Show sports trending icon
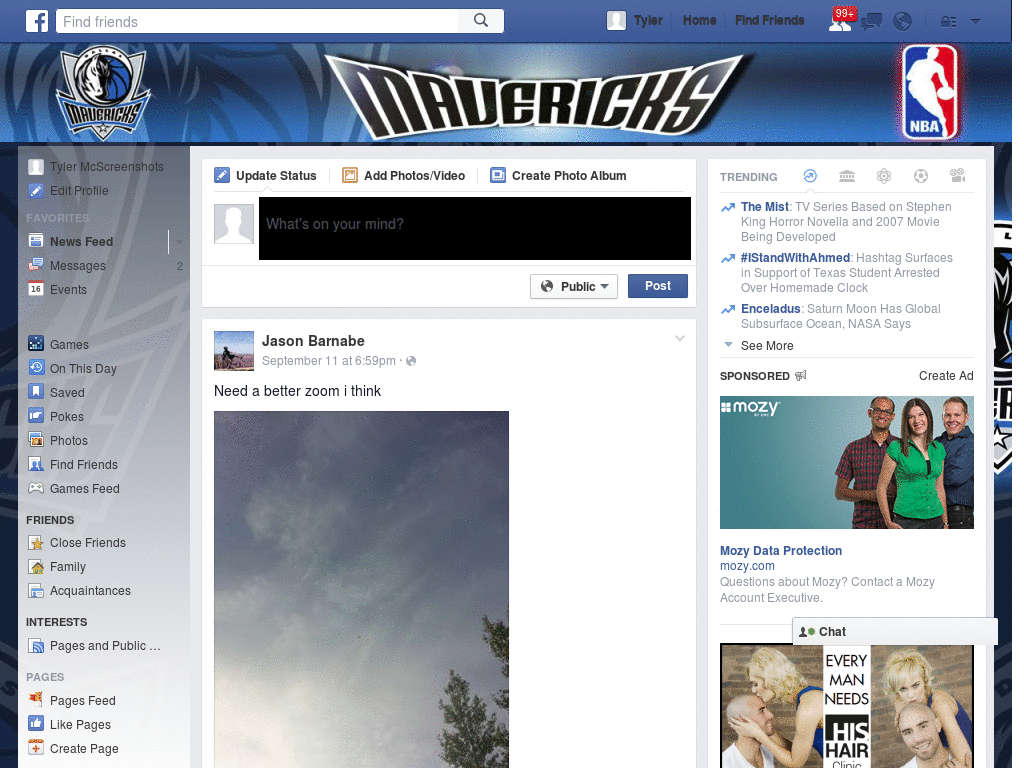The image size is (1024, 768). 921,176
